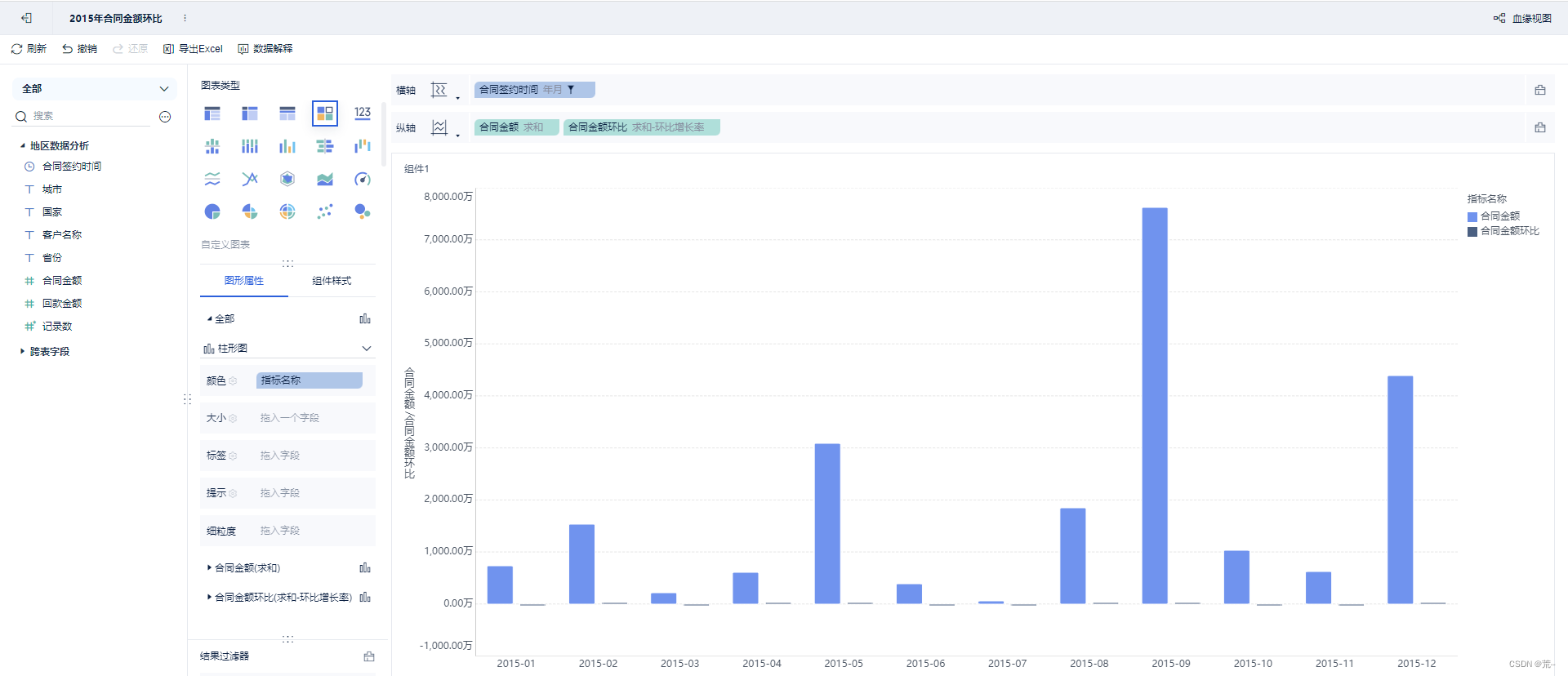Select the 国家 field
This screenshot has height=676, width=1568.
[52, 212]
